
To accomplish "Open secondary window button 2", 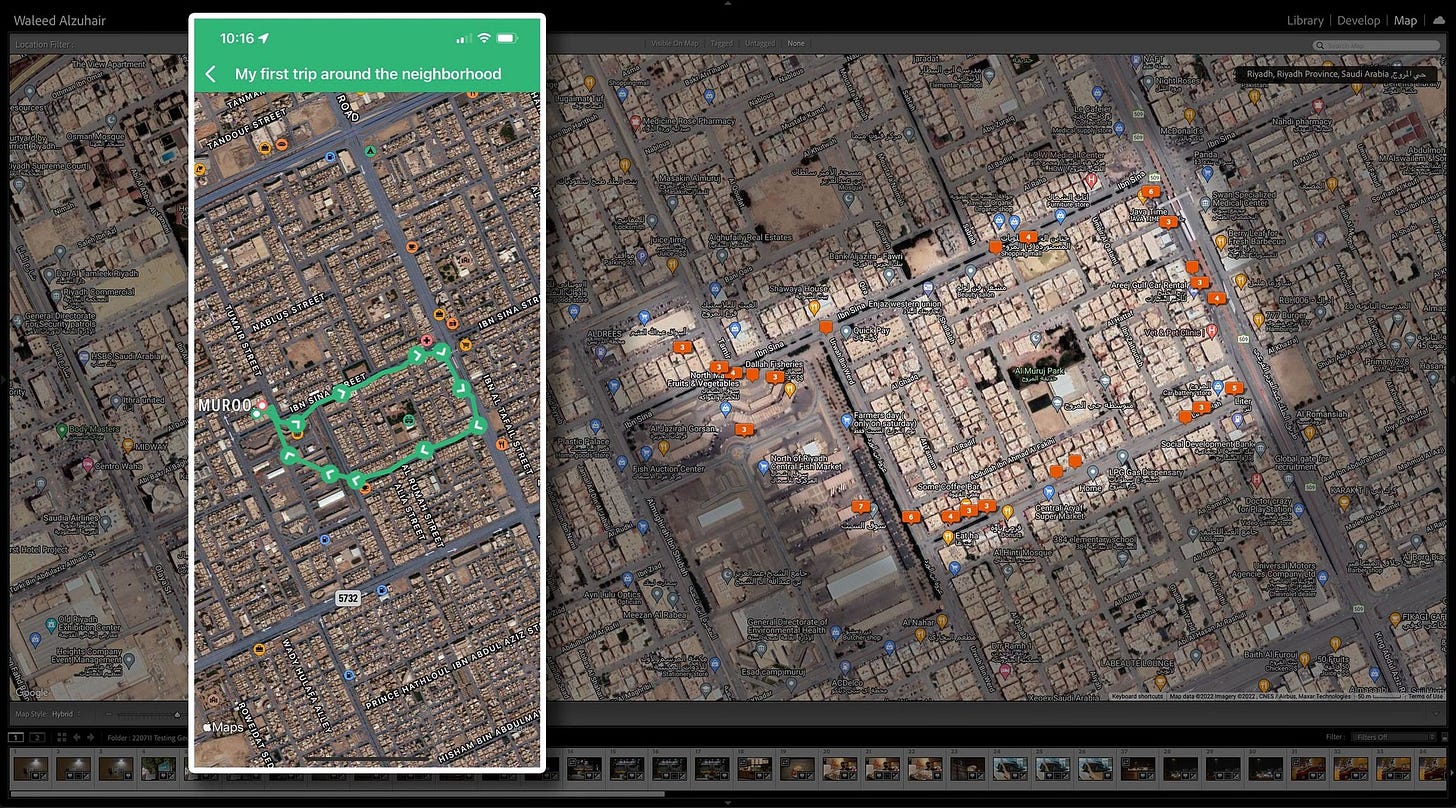I will [x=37, y=737].
